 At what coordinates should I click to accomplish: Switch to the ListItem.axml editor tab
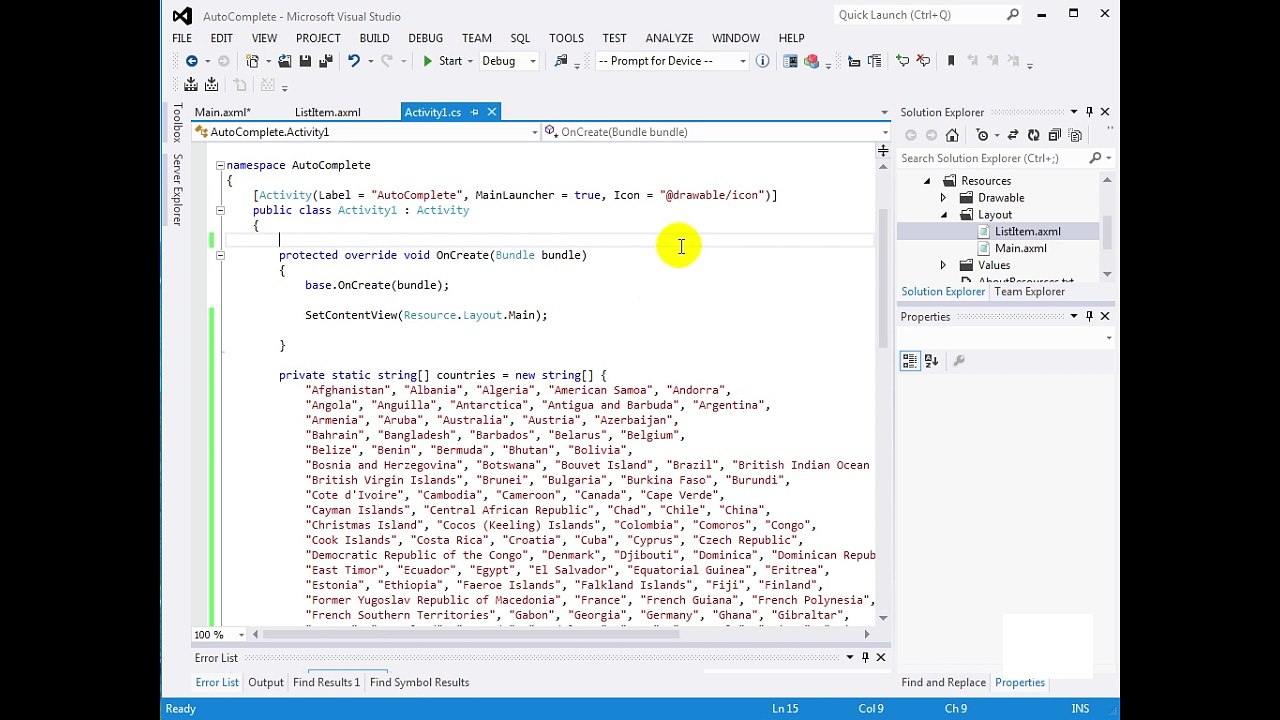click(x=327, y=112)
